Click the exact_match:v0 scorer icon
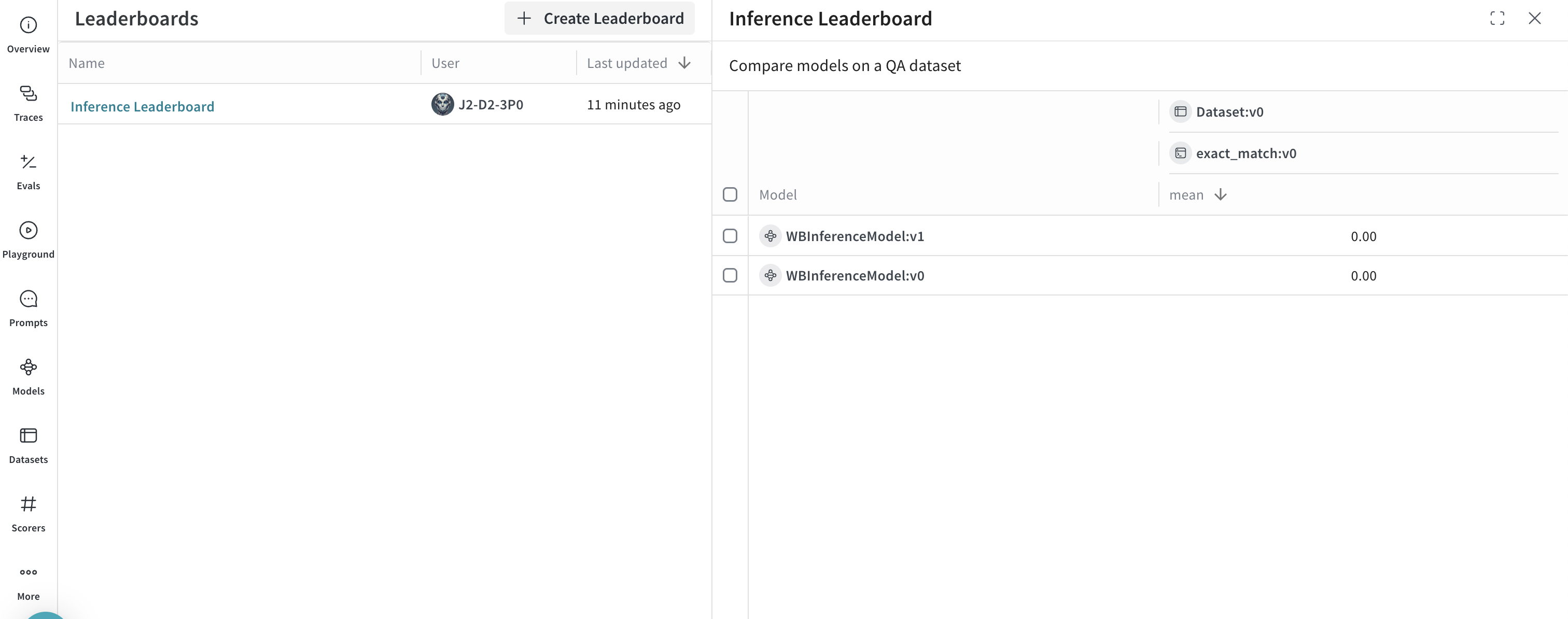Screen dimensions: 1568x619 pos(1181,153)
